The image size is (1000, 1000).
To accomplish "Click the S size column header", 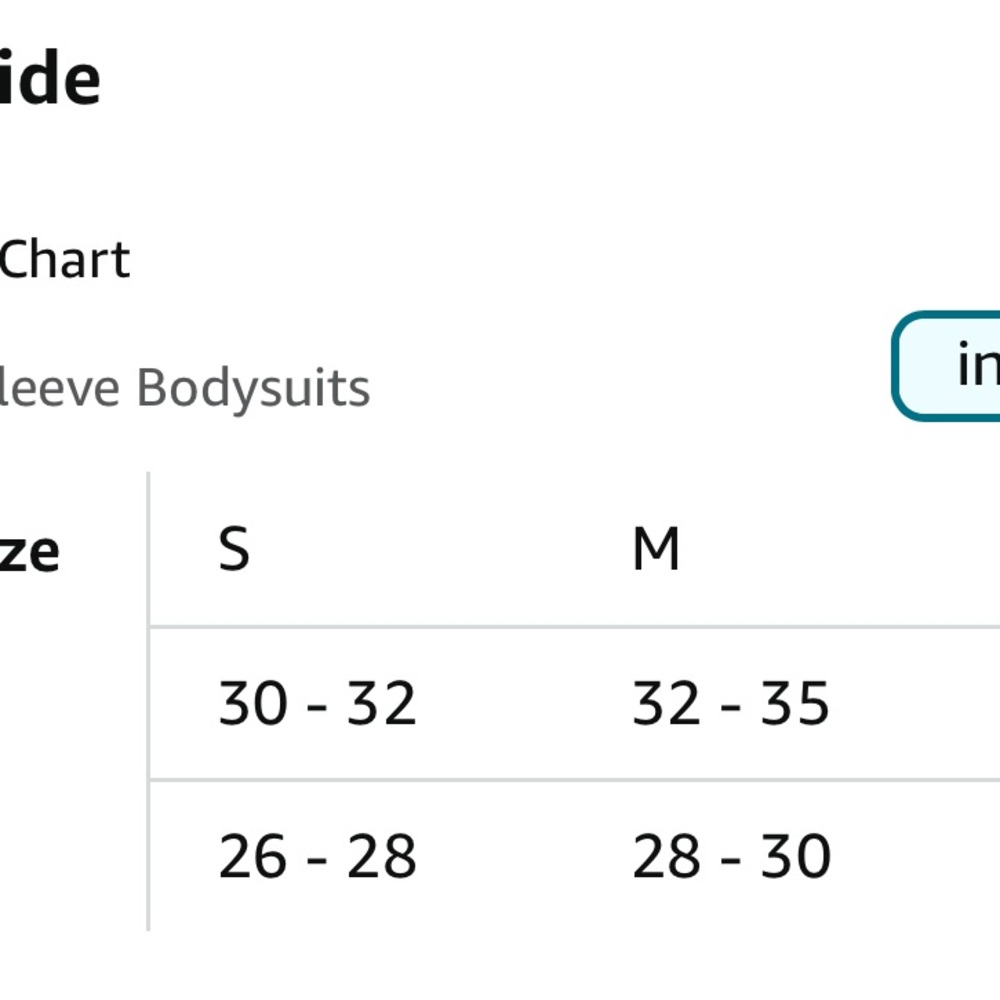I will 234,548.
